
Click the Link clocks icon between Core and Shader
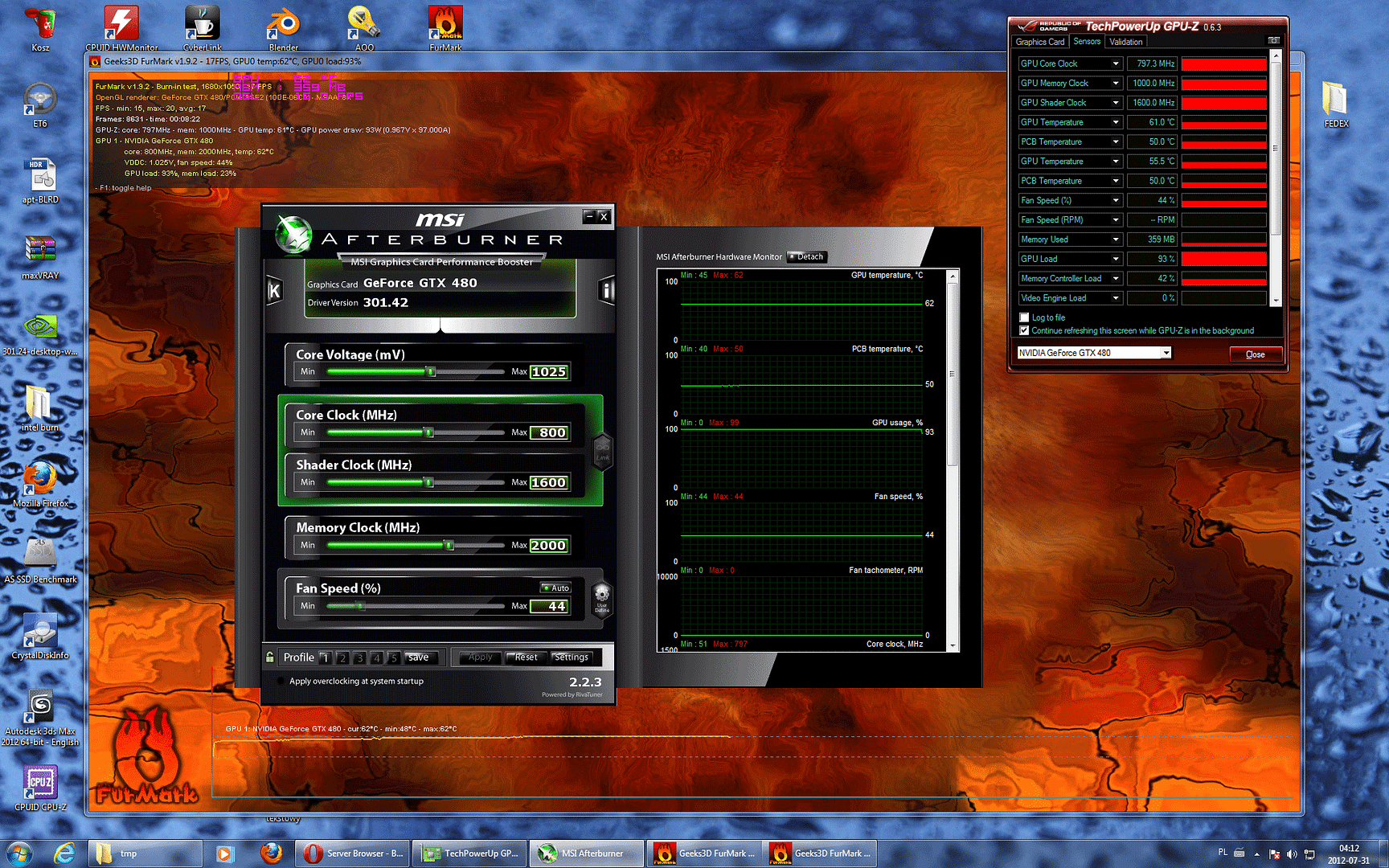(x=602, y=452)
